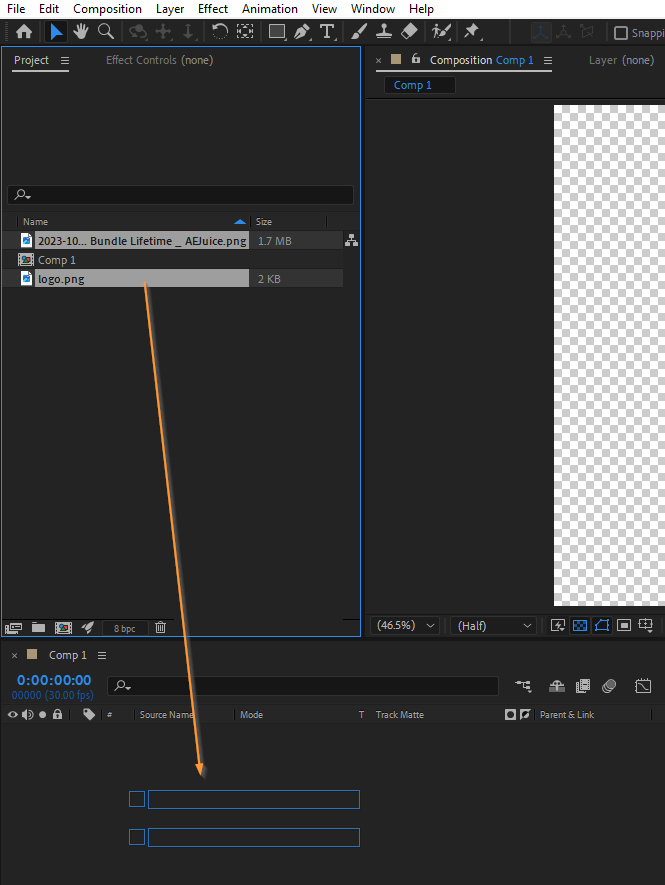Toggle the transparency grid button
This screenshot has height=885, width=665.
pos(580,625)
